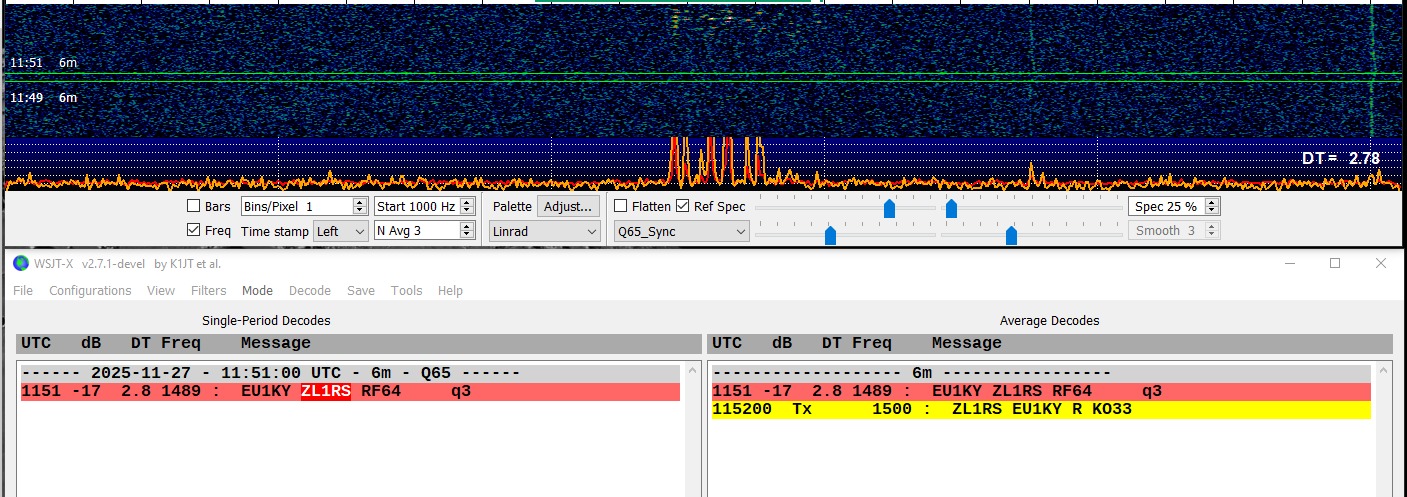Click the palette Adjust... button
Image resolution: width=1407 pixels, height=497 pixels.
568,207
